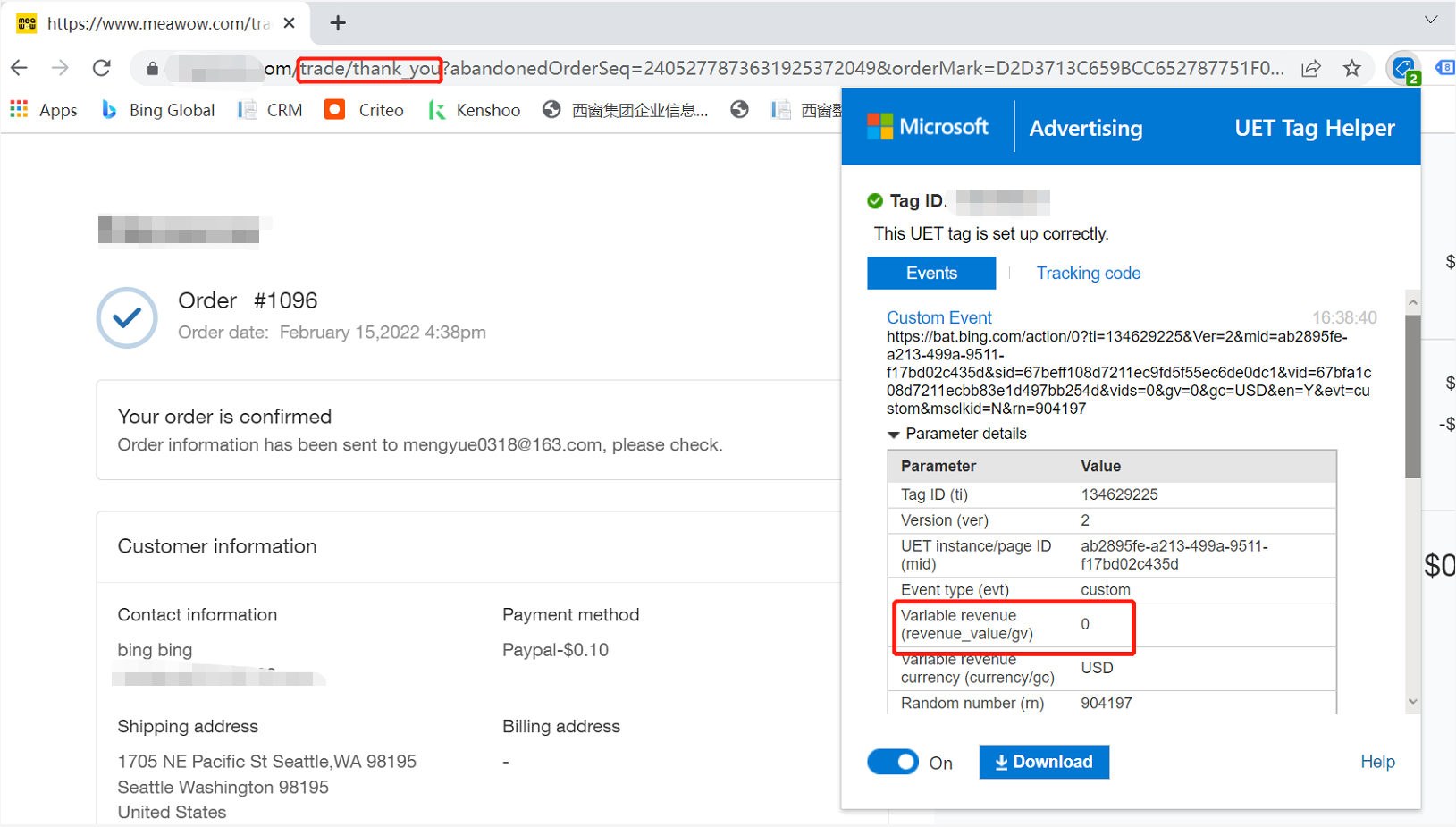Image resolution: width=1456 pixels, height=827 pixels.
Task: Click the Microsoft logo in the helper
Action: click(928, 127)
